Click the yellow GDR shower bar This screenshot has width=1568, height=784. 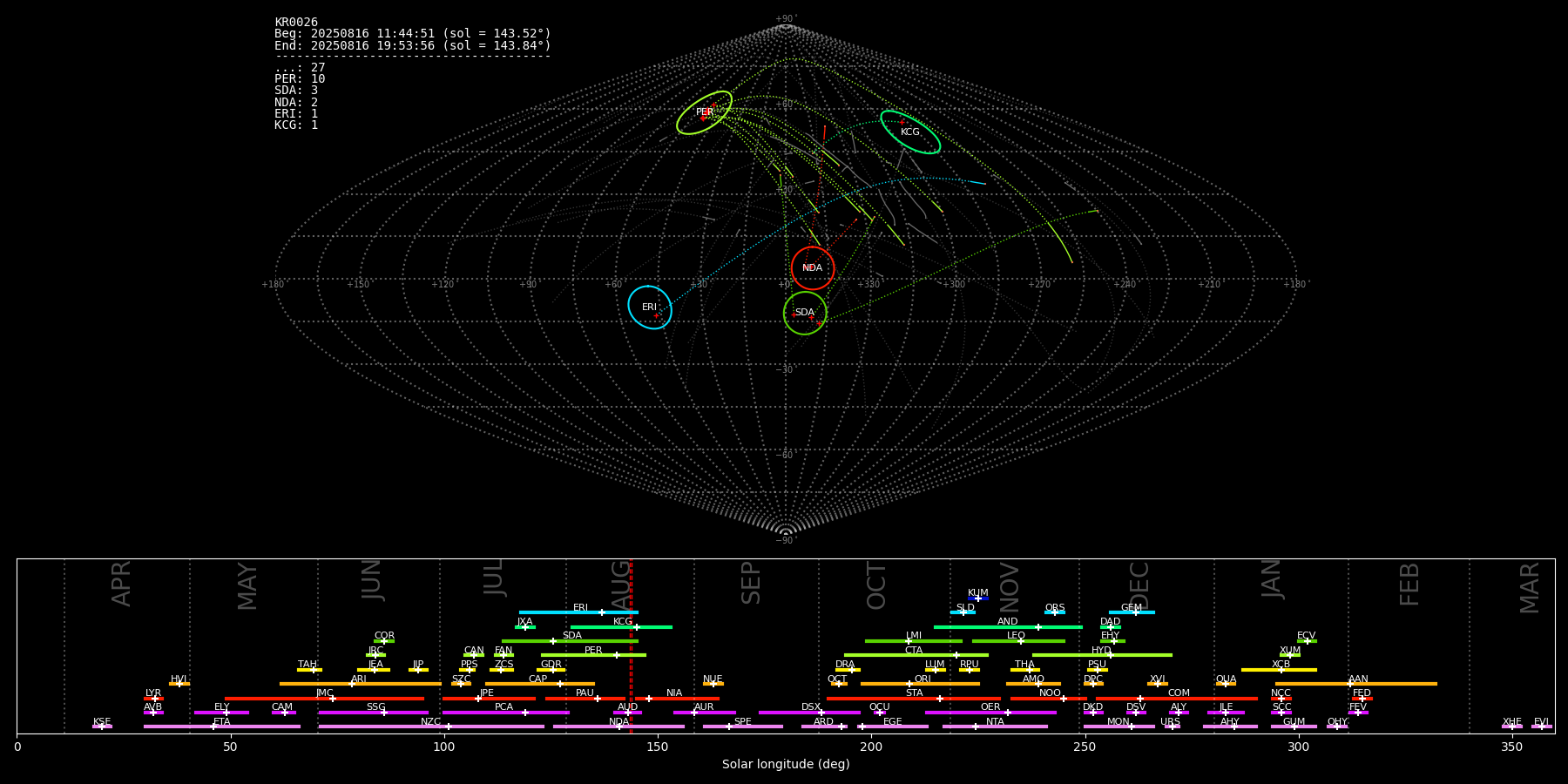[x=551, y=670]
